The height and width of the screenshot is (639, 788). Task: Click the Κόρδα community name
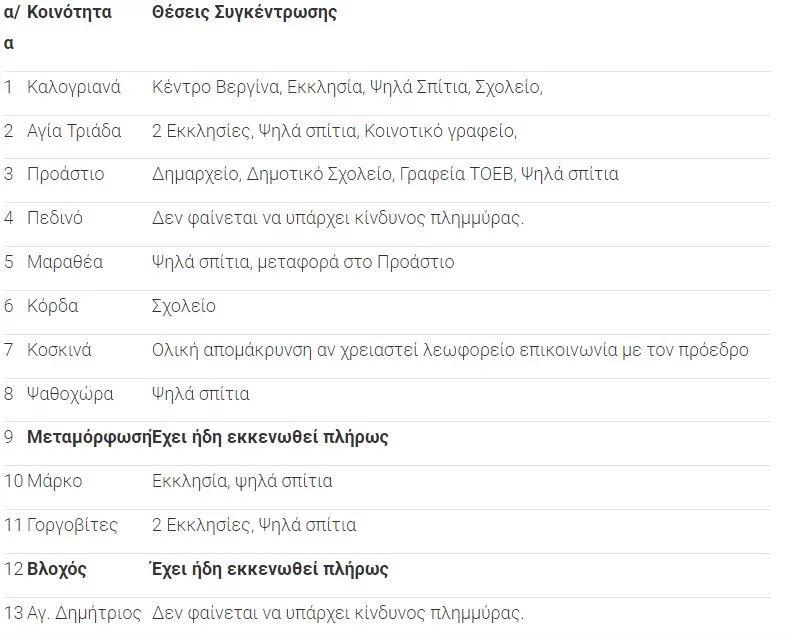point(52,306)
